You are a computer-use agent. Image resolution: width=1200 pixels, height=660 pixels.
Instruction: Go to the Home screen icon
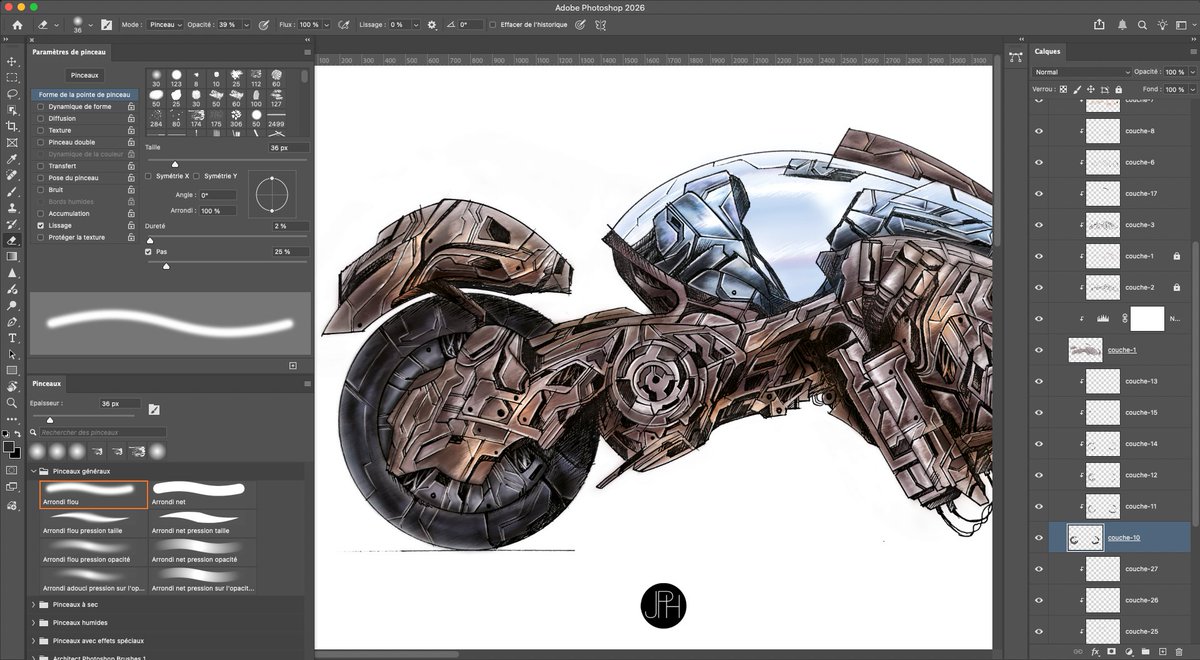pyautogui.click(x=17, y=24)
